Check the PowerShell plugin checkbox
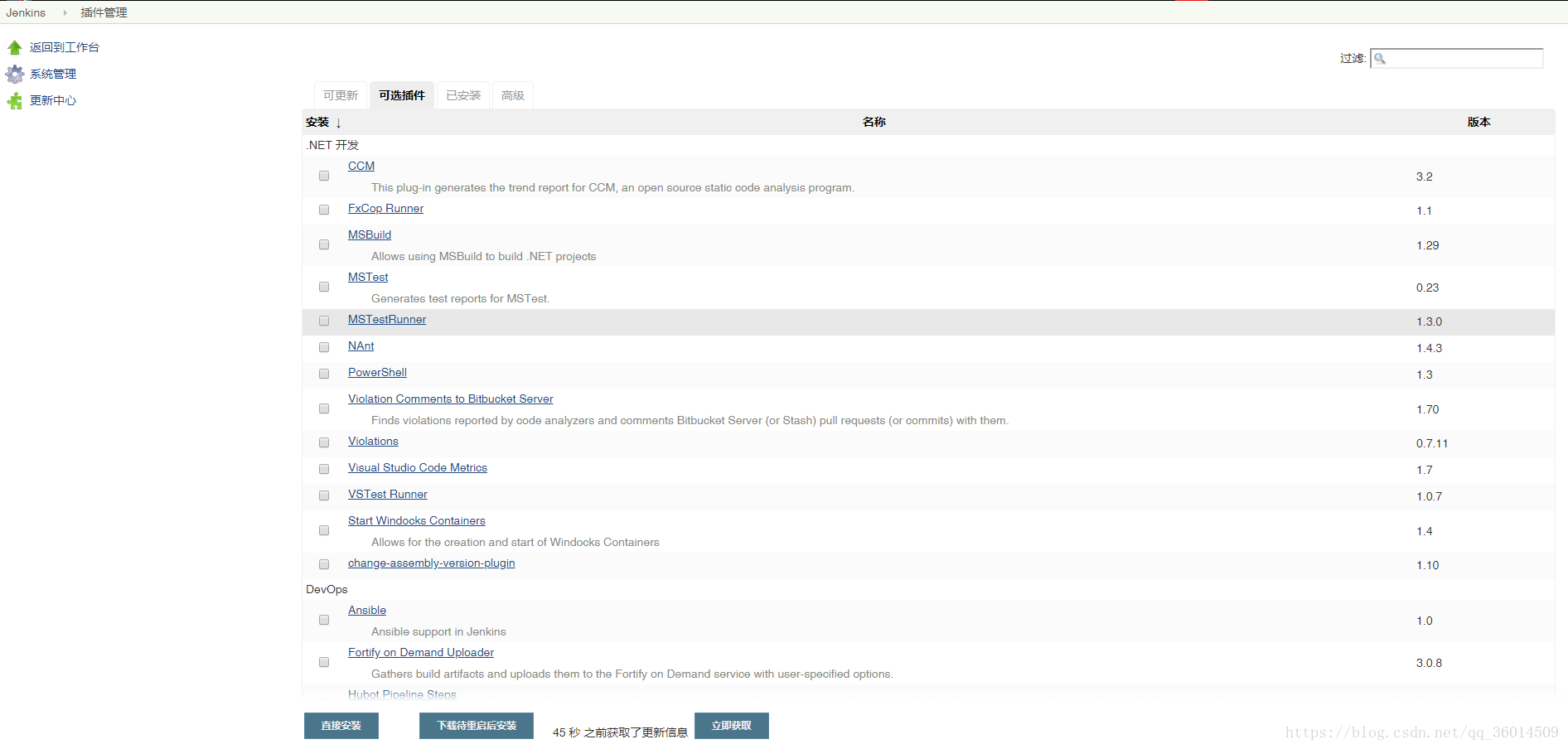 324,374
